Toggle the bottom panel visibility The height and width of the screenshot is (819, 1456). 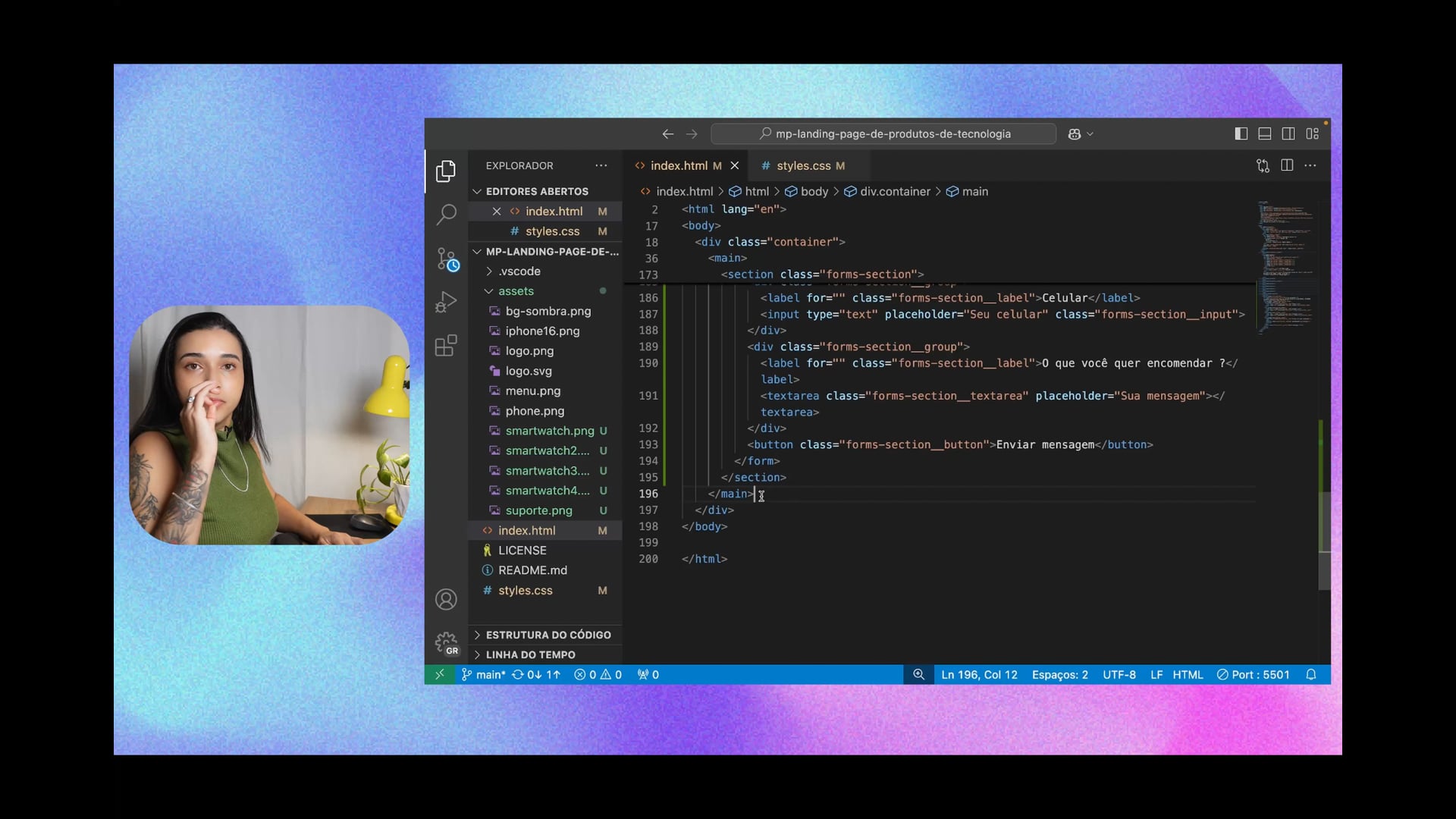tap(1265, 133)
